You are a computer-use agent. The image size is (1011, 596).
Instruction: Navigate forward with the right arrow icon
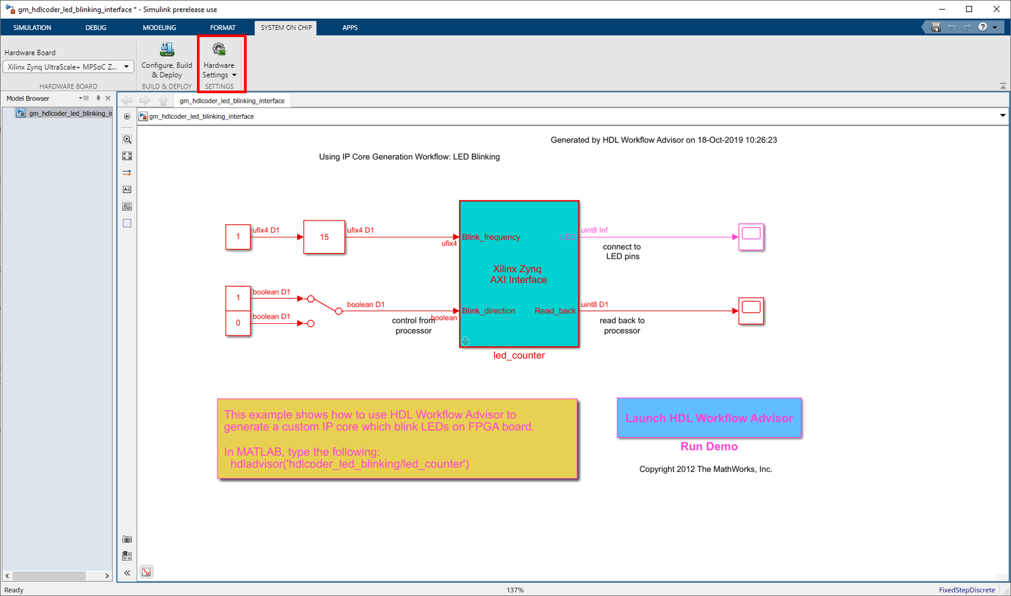coord(145,101)
